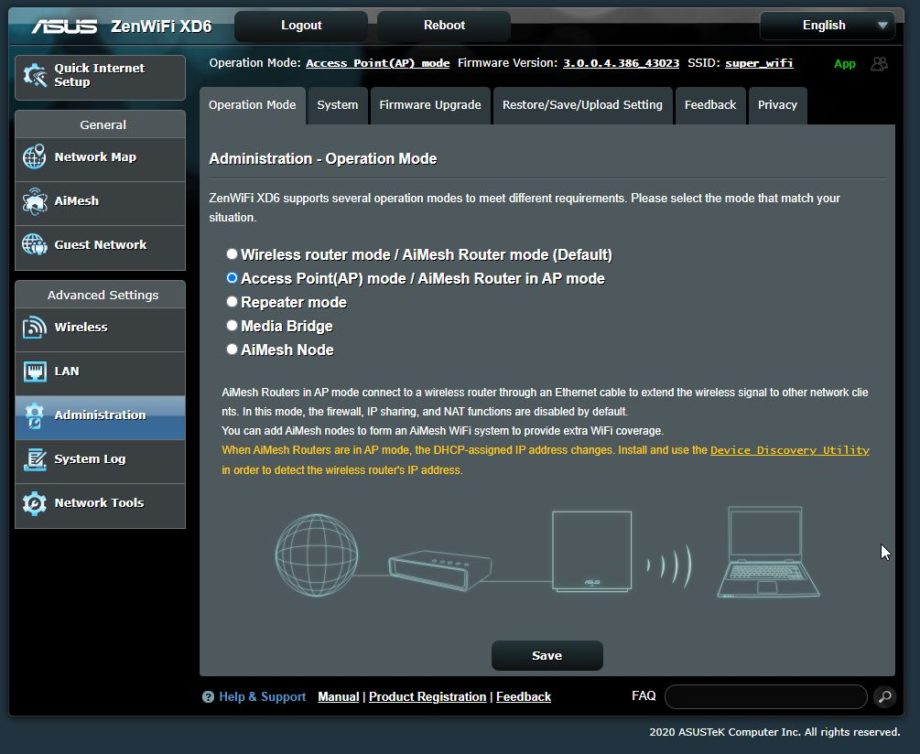Image resolution: width=920 pixels, height=754 pixels.
Task: Open the Restore/Save/Upload Setting tab
Action: tap(582, 105)
